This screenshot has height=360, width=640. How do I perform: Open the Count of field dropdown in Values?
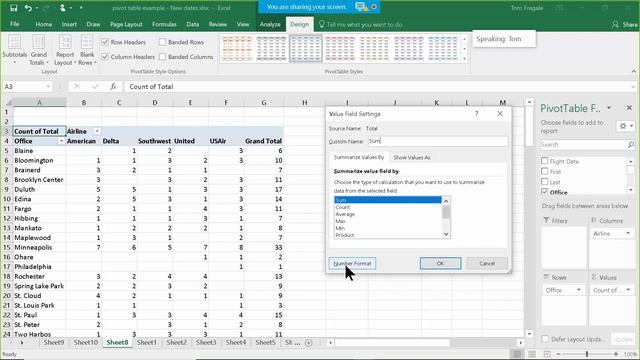628,290
